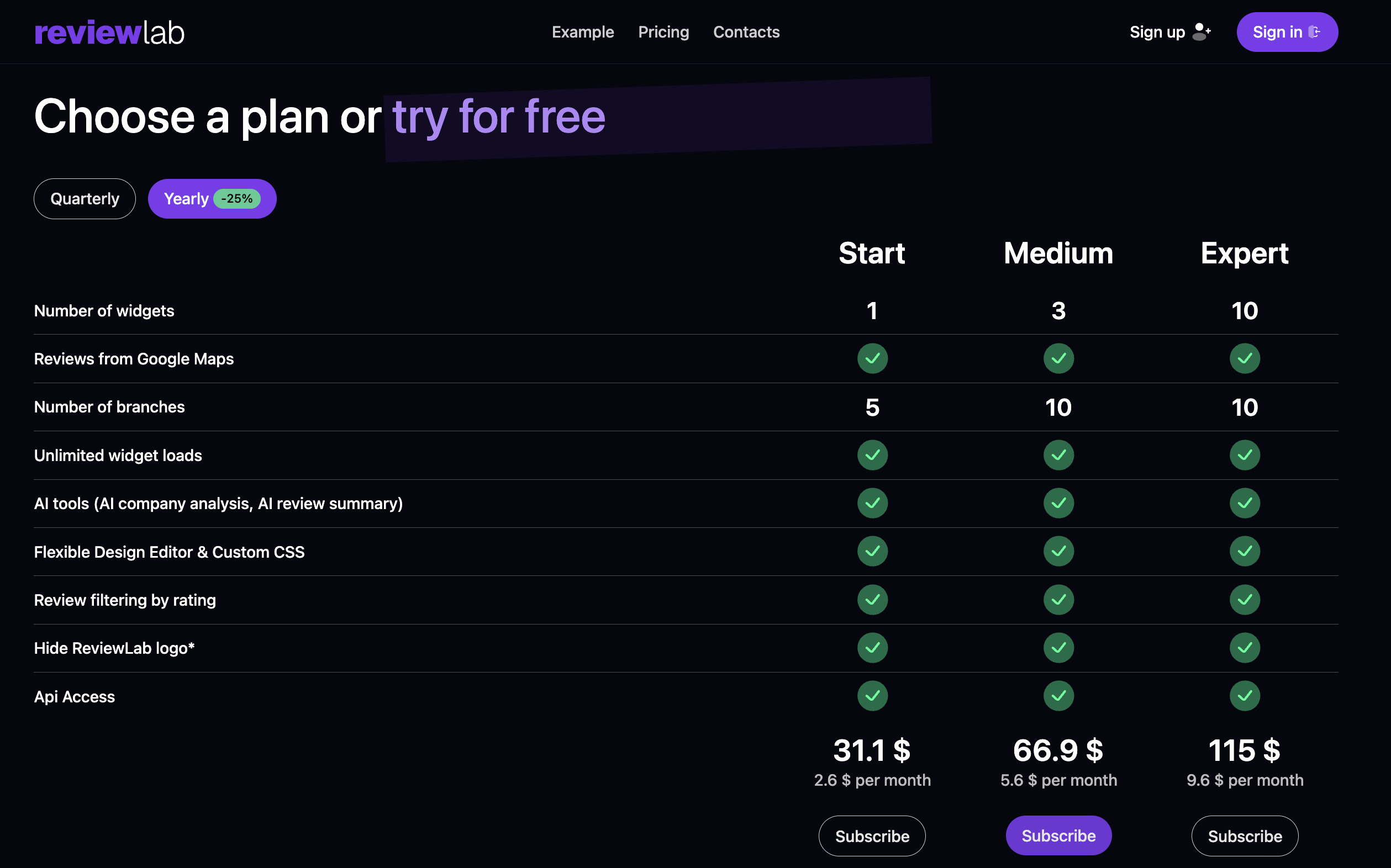Click the 'try for free' headline text
Screen dimensions: 1391x868
pos(498,117)
